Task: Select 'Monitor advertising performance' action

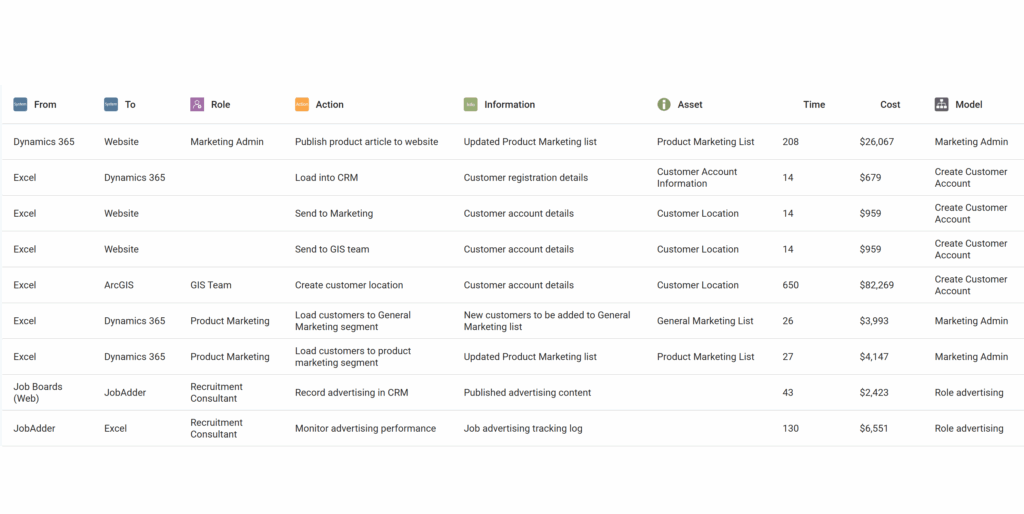Action: 365,429
